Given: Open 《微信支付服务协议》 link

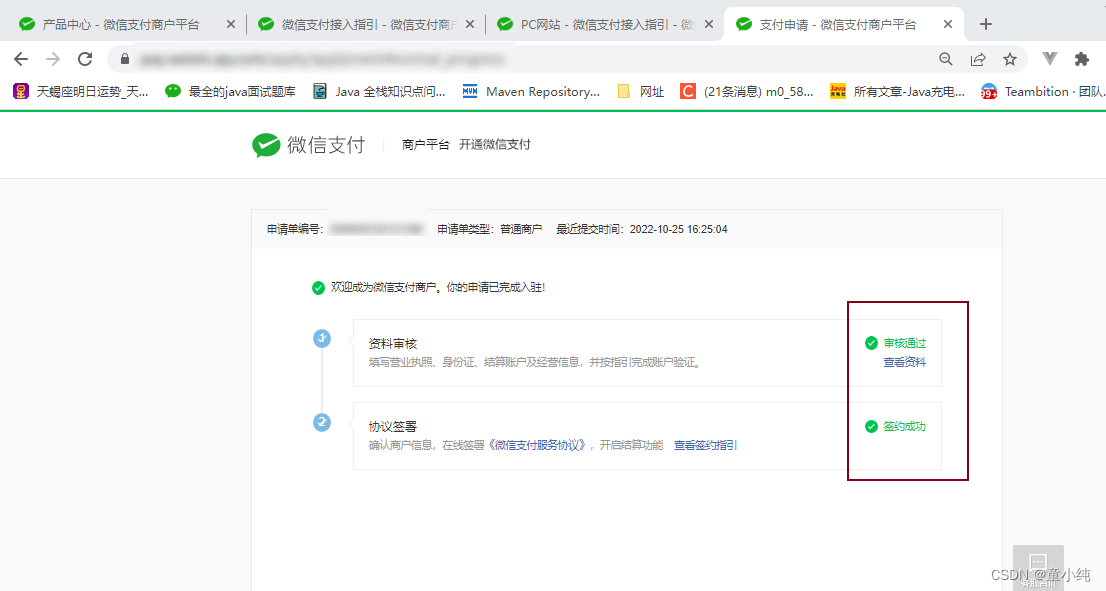Looking at the screenshot, I should [537, 445].
